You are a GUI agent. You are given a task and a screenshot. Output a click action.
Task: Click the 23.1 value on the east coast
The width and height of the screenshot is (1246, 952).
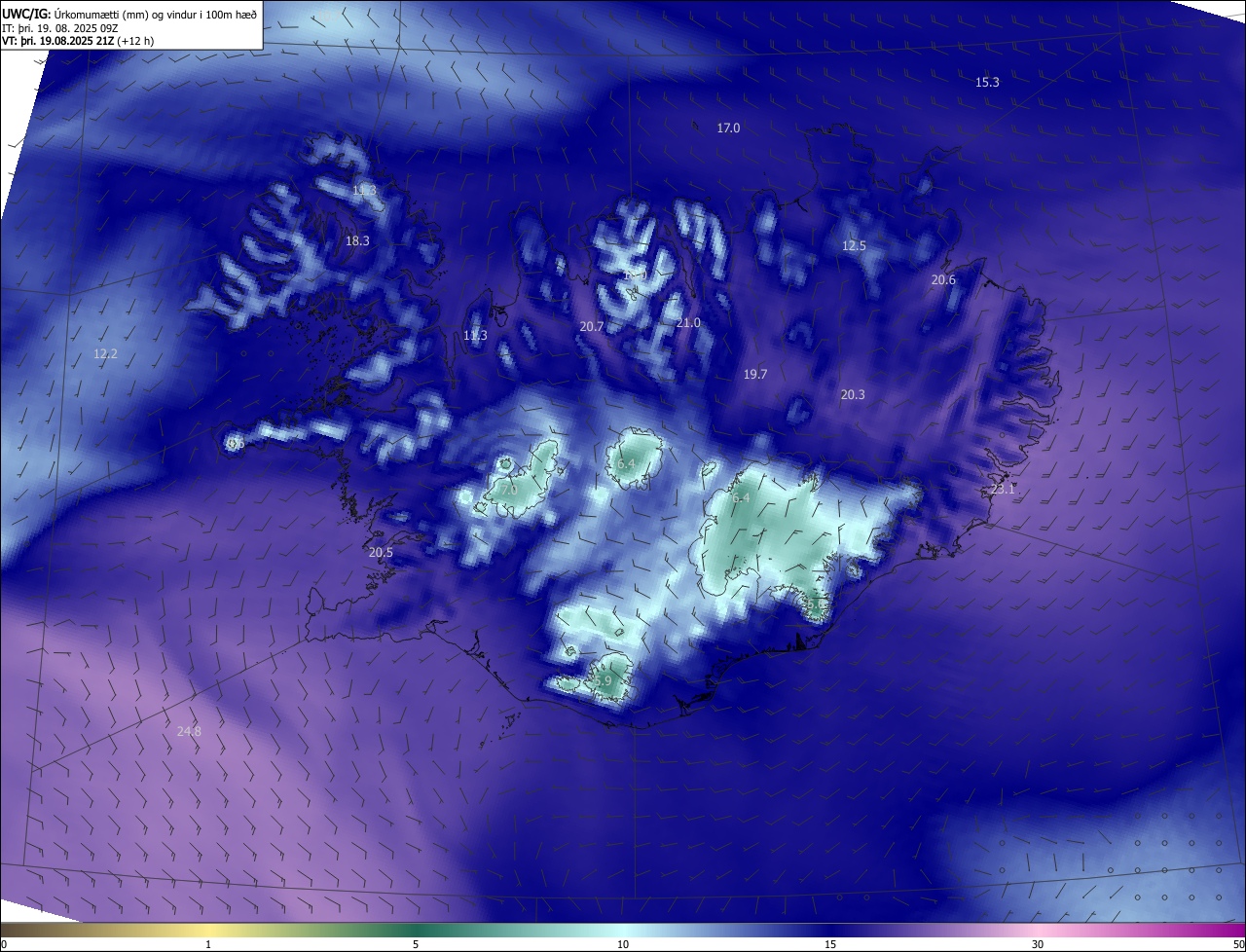tap(1002, 490)
